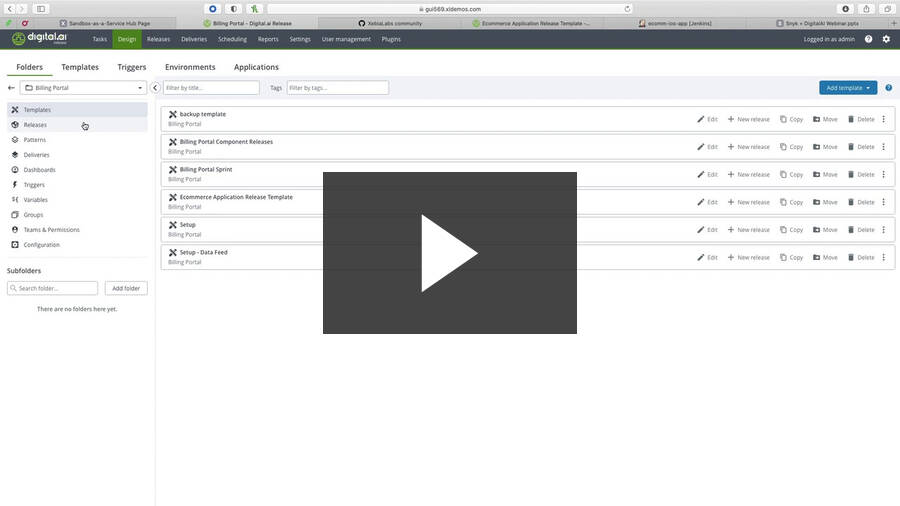This screenshot has height=506, width=900.
Task: Open the backup template title
Action: (x=203, y=114)
